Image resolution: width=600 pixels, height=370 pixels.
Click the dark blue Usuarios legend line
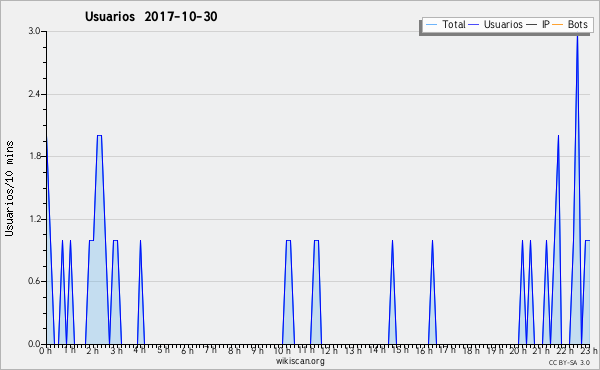pos(474,25)
